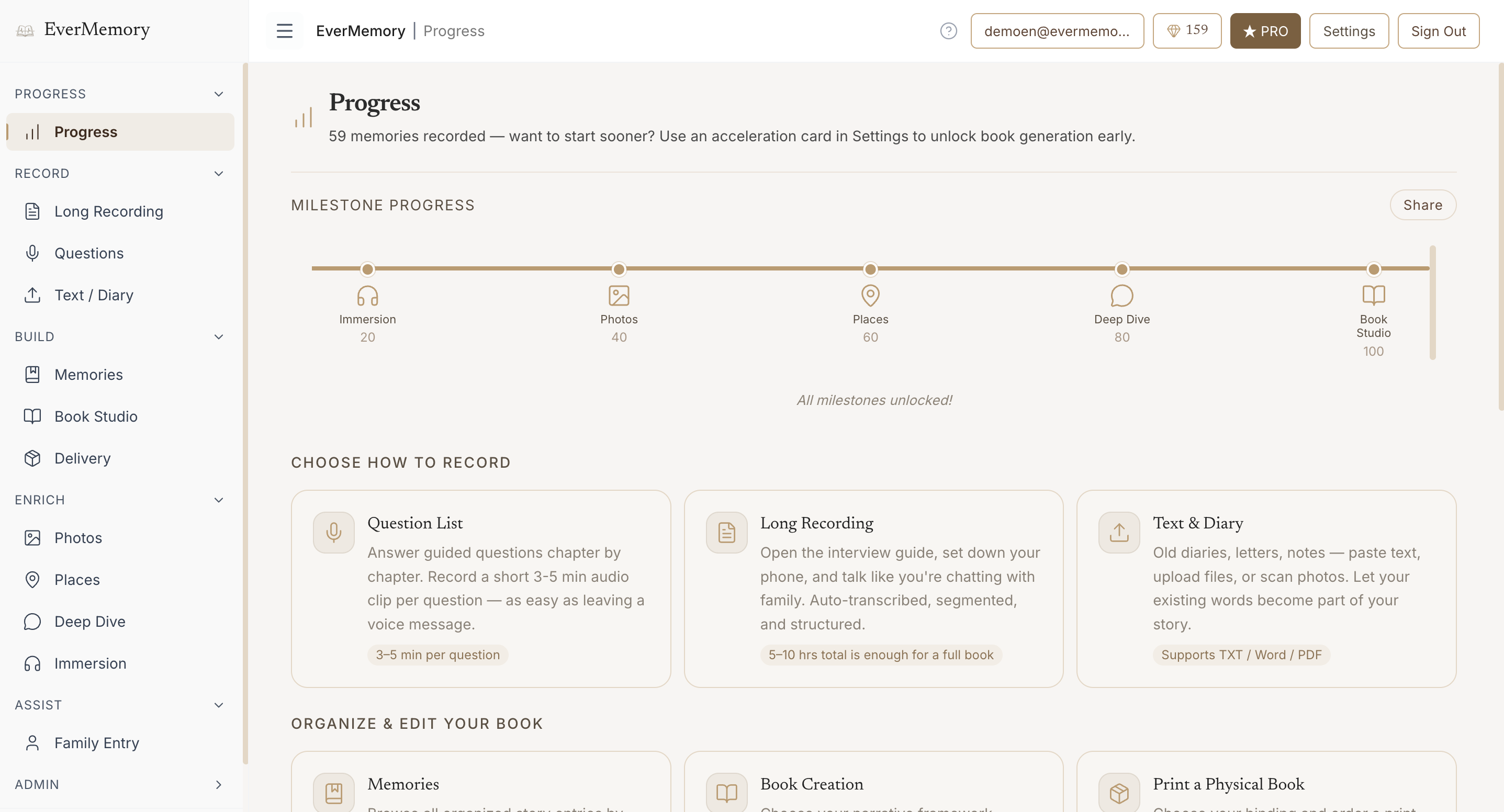1504x812 pixels.
Task: Click the upload icon on Text & Diary card
Action: (1119, 533)
